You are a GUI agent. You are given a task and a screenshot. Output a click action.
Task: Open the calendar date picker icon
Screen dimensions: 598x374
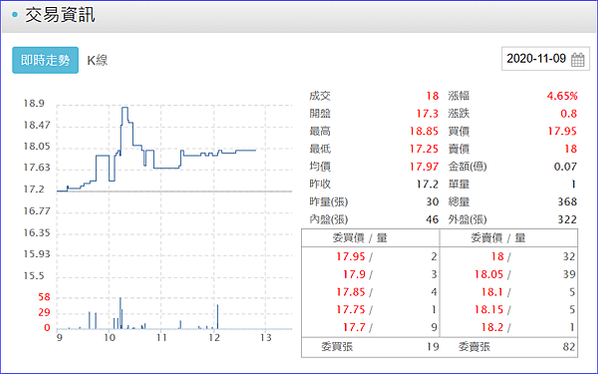coord(577,59)
